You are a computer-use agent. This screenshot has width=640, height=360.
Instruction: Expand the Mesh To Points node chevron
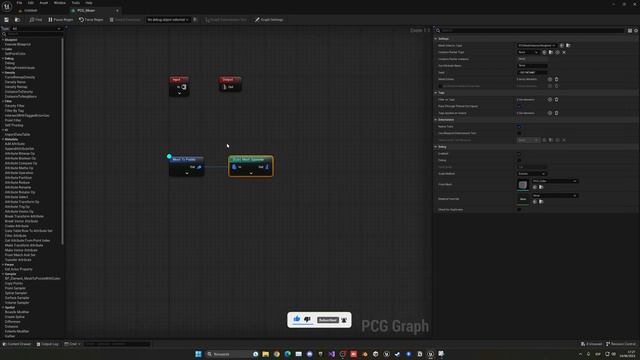[187, 173]
